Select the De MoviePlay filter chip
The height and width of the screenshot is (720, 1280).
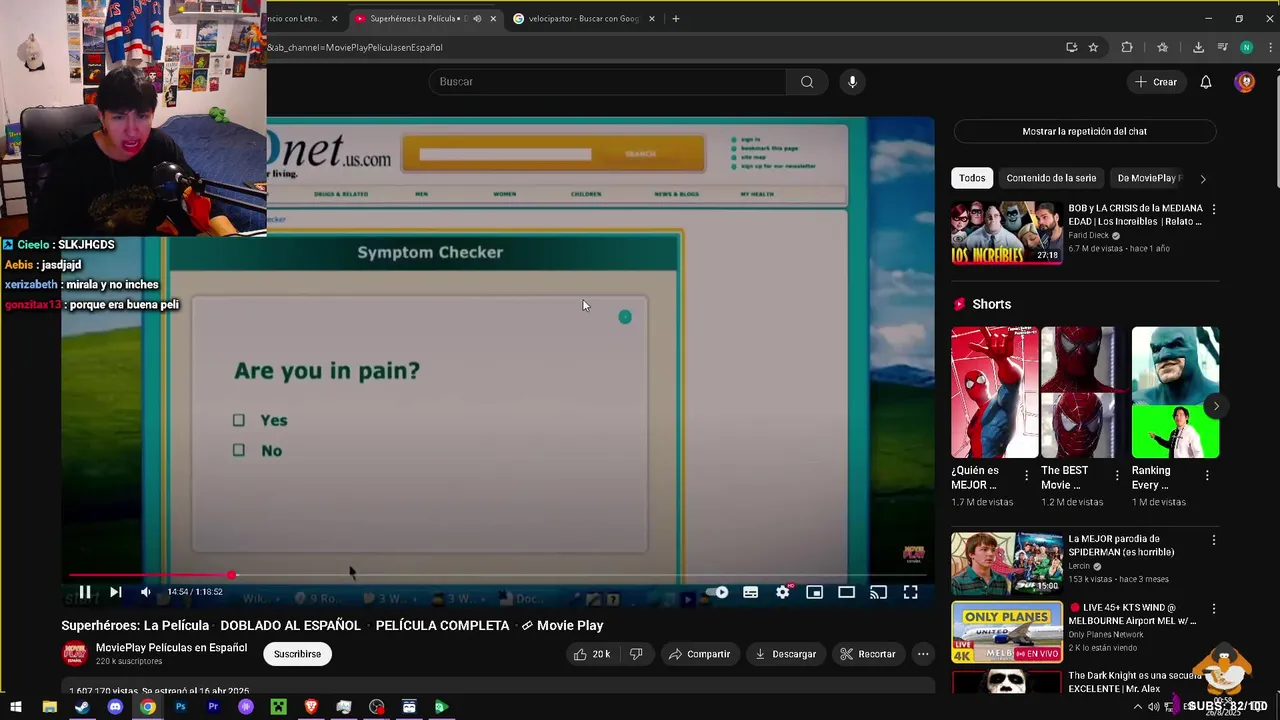tap(1148, 178)
